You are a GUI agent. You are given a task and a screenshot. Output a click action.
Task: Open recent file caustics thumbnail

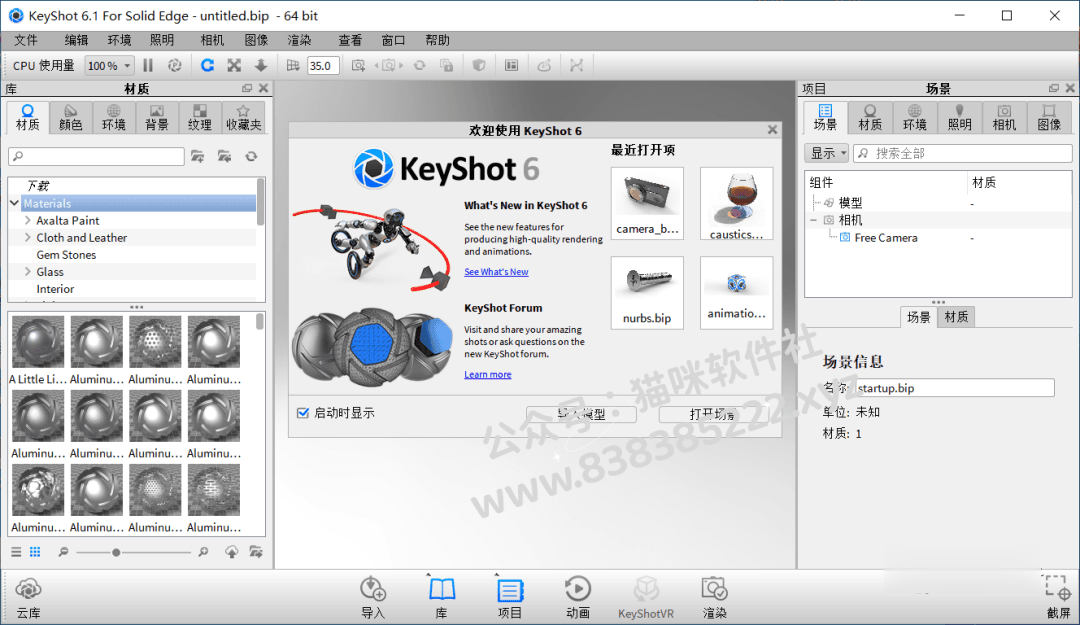[736, 203]
